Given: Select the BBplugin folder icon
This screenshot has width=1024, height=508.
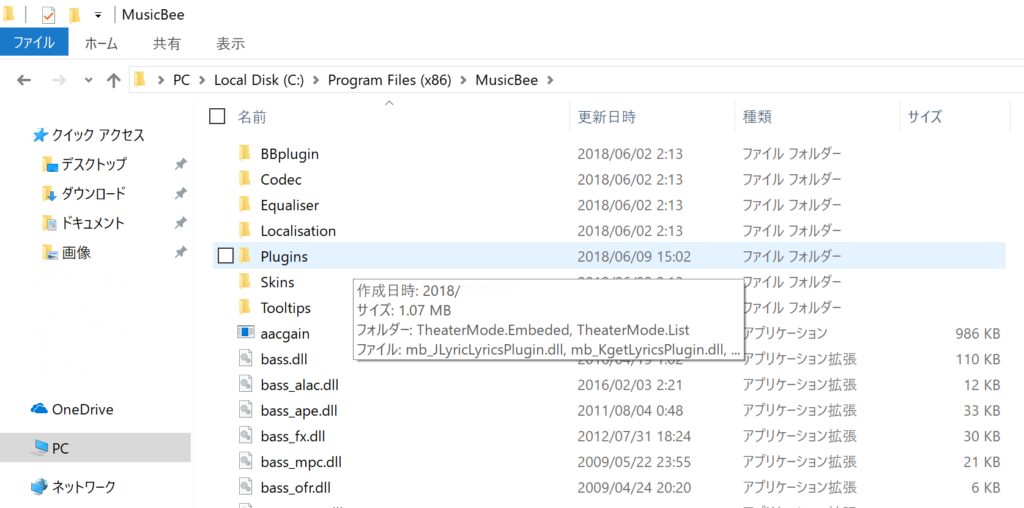Looking at the screenshot, I should click(246, 153).
